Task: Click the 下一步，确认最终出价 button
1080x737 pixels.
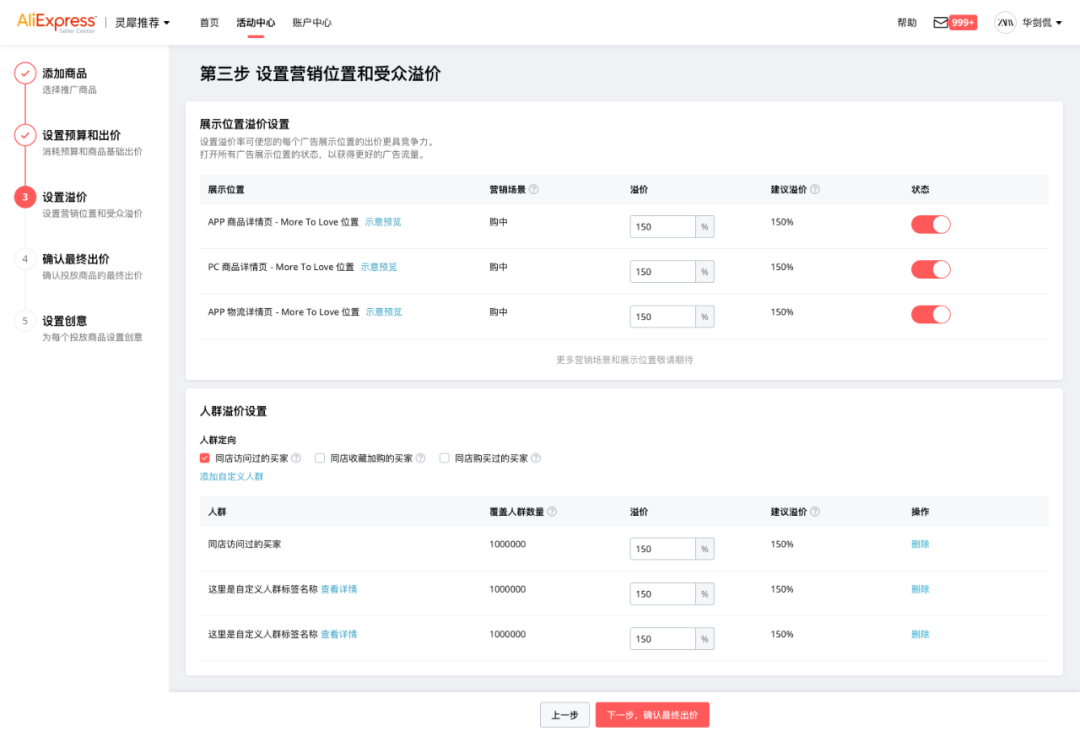Action: pos(655,714)
